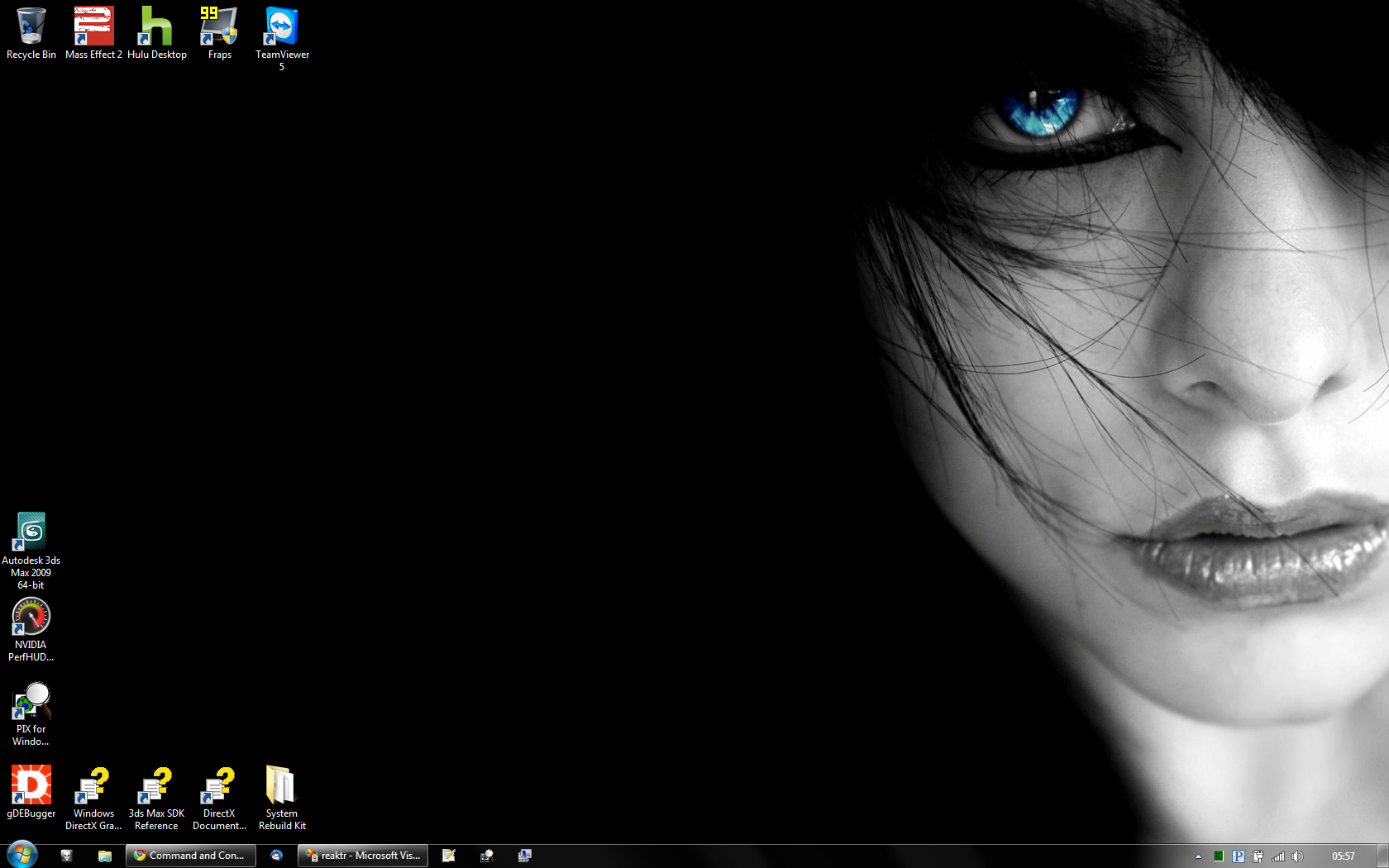This screenshot has height=868, width=1389.
Task: Open the Windows Start menu orb
Action: click(x=21, y=855)
